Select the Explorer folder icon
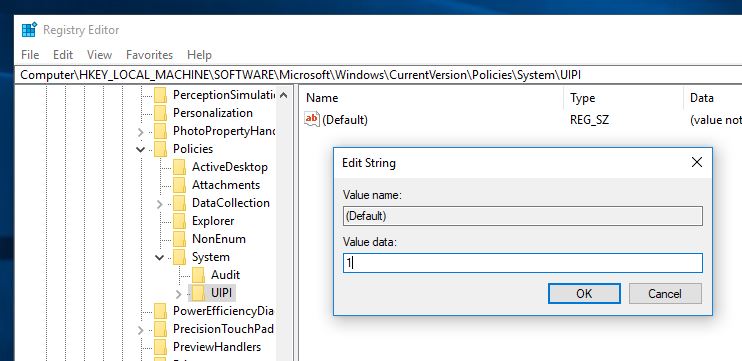 (180, 221)
